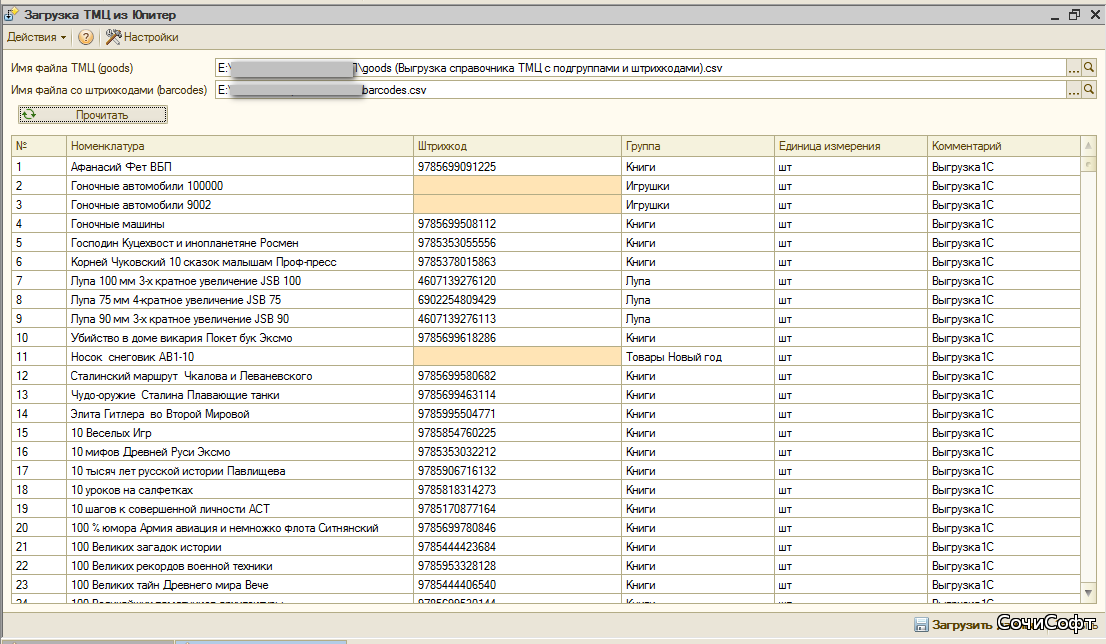Image resolution: width=1106 pixels, height=644 pixels.
Task: Click the scrollbar up arrow of the table
Action: 1088,145
